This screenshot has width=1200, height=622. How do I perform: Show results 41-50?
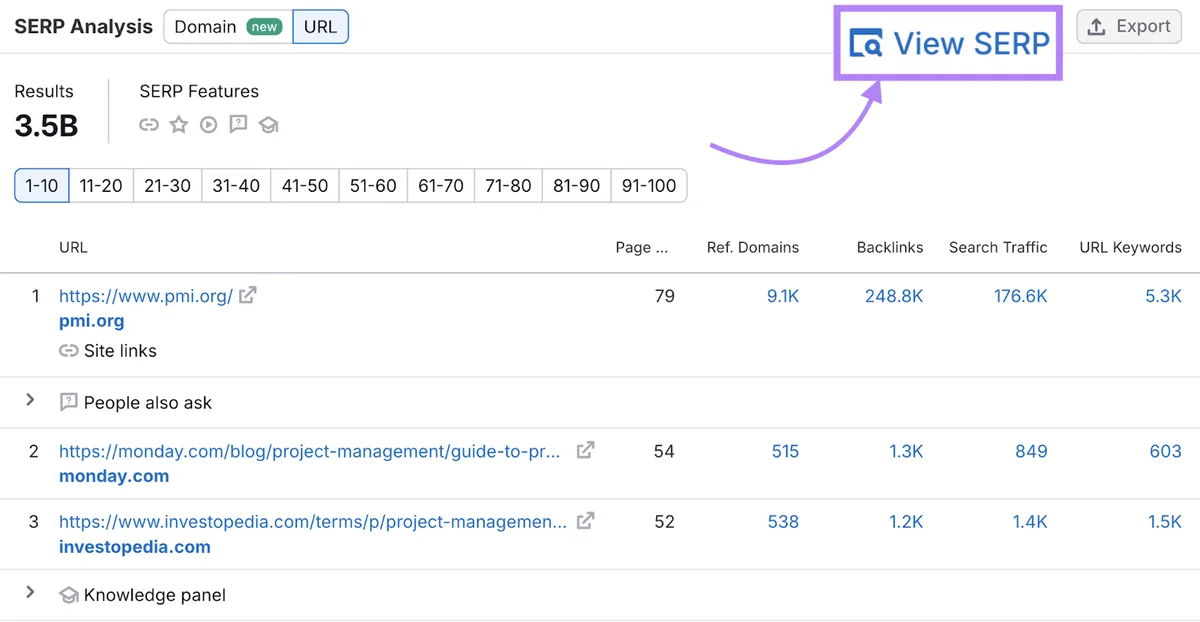[x=305, y=186]
